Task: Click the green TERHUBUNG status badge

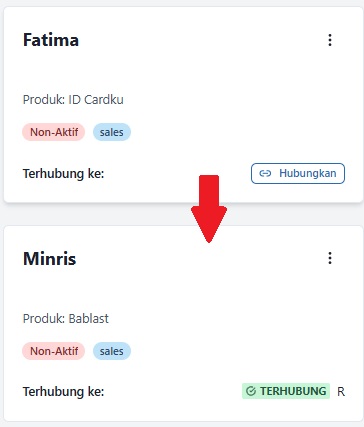Action: click(286, 391)
